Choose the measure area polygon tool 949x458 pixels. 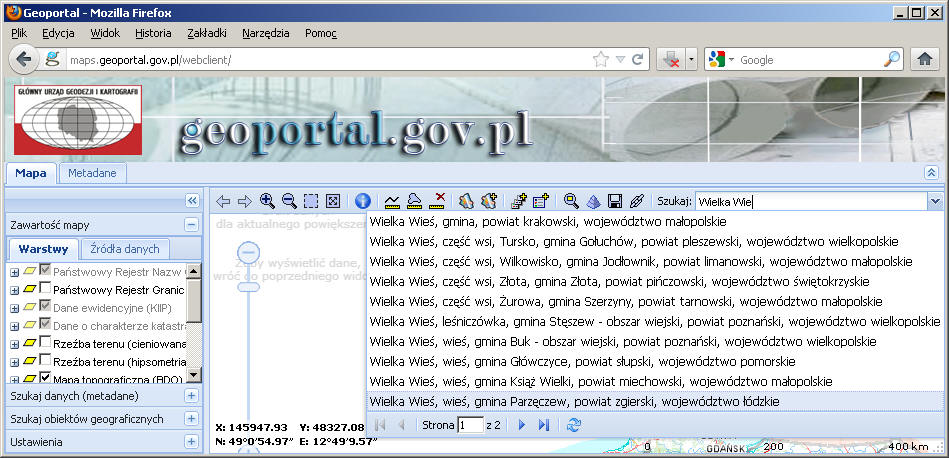pyautogui.click(x=415, y=201)
